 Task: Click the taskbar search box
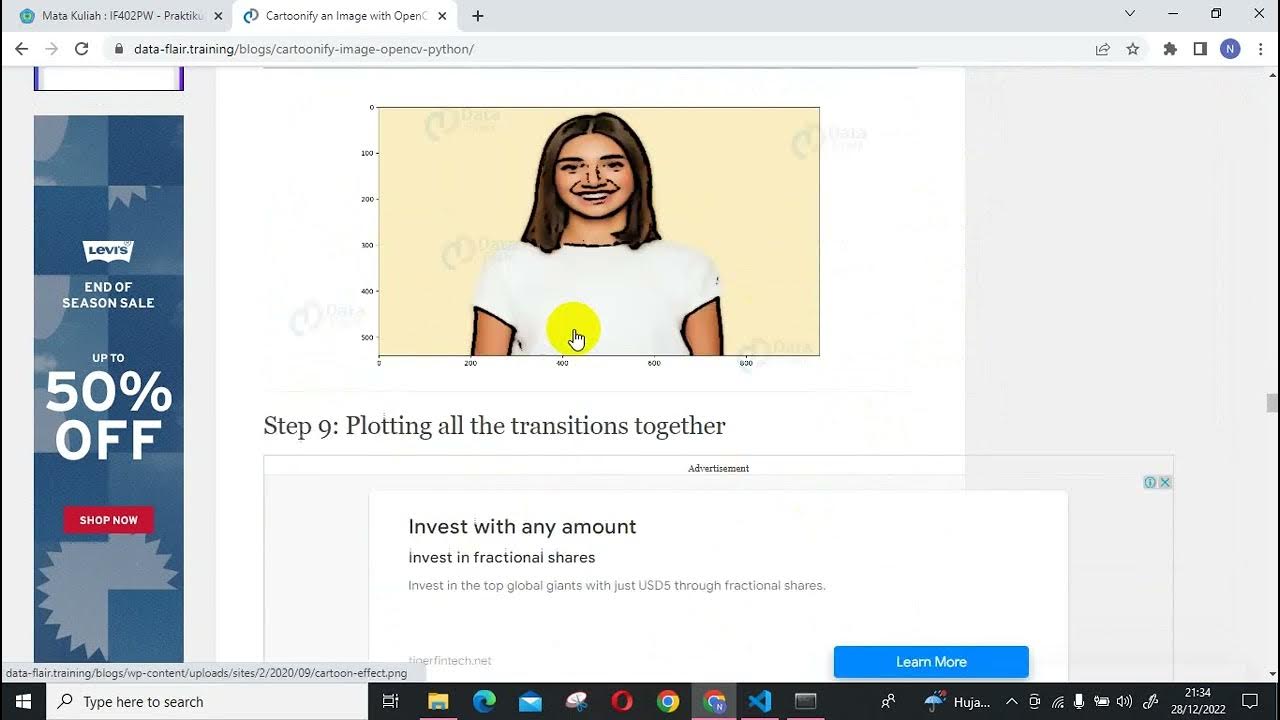point(207,701)
